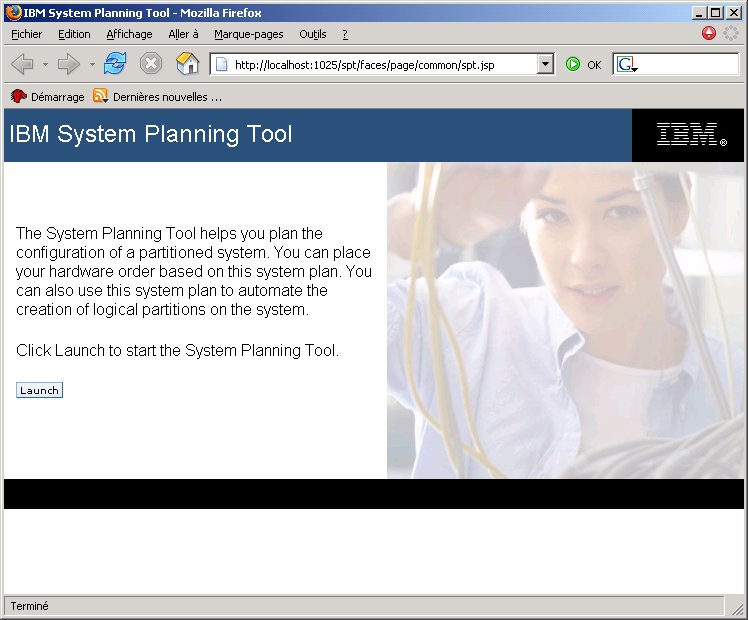Click the Démarrage bookmark
The width and height of the screenshot is (748, 620).
pyautogui.click(x=48, y=97)
